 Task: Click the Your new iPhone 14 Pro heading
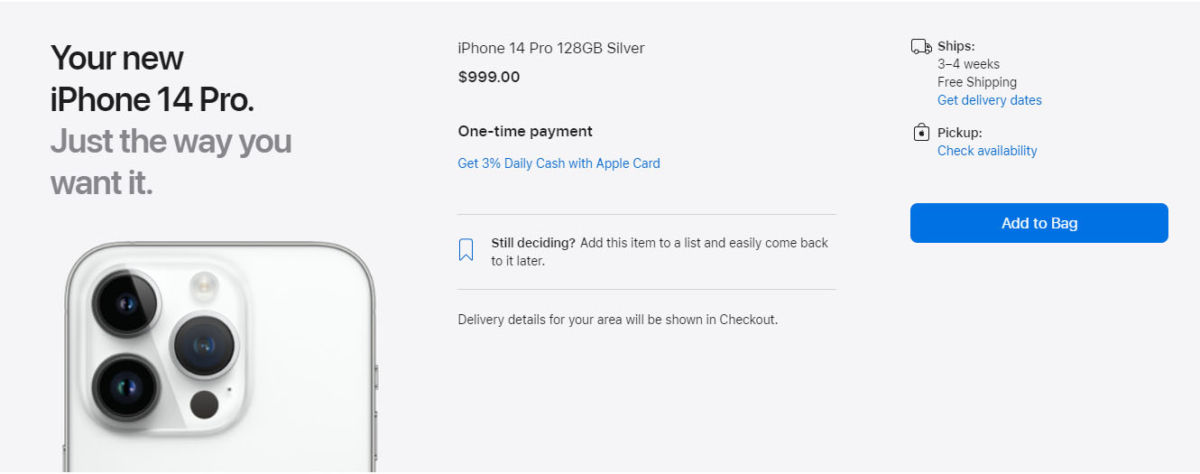pos(152,78)
